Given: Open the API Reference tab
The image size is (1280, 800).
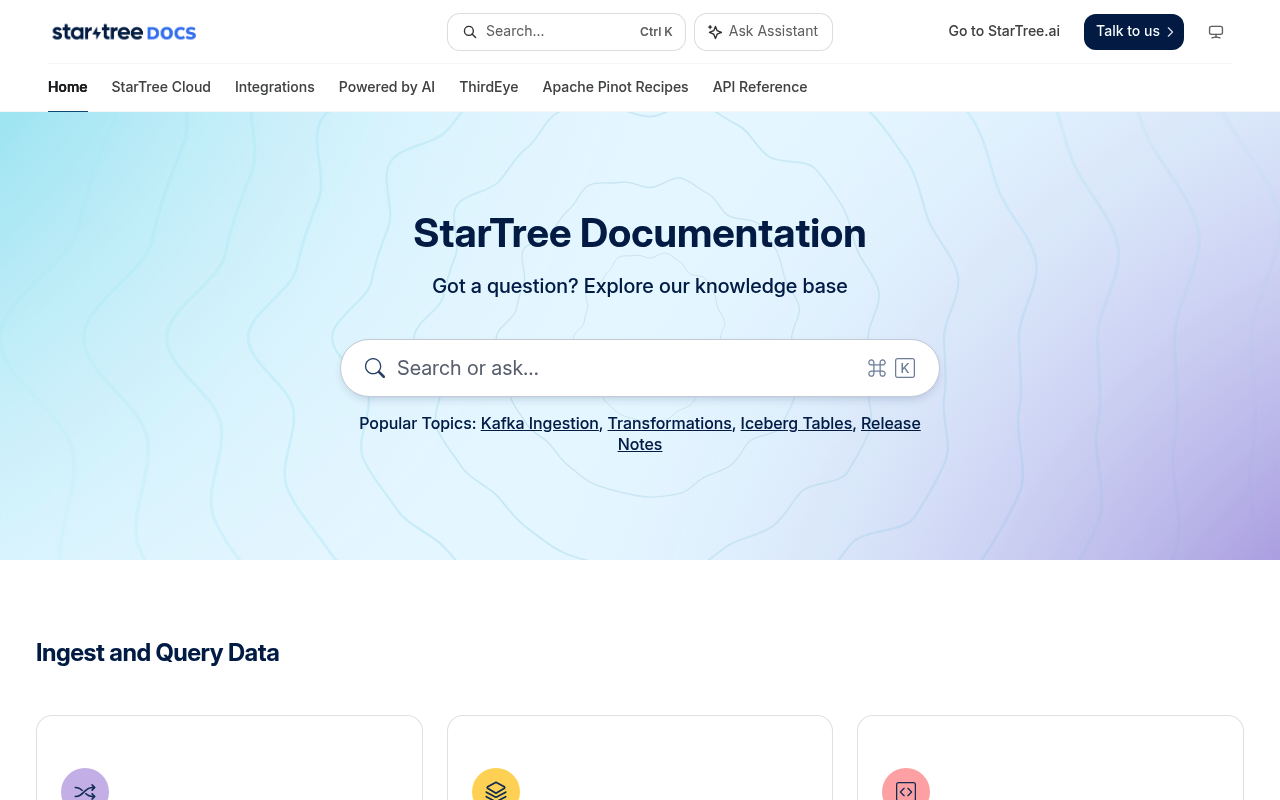Looking at the screenshot, I should tap(760, 87).
